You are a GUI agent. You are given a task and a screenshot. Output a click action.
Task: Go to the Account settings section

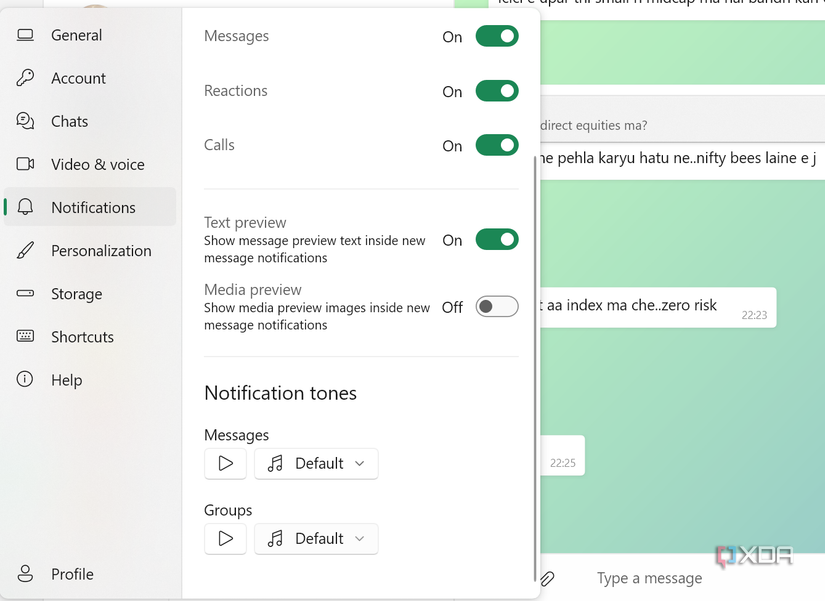pos(90,78)
